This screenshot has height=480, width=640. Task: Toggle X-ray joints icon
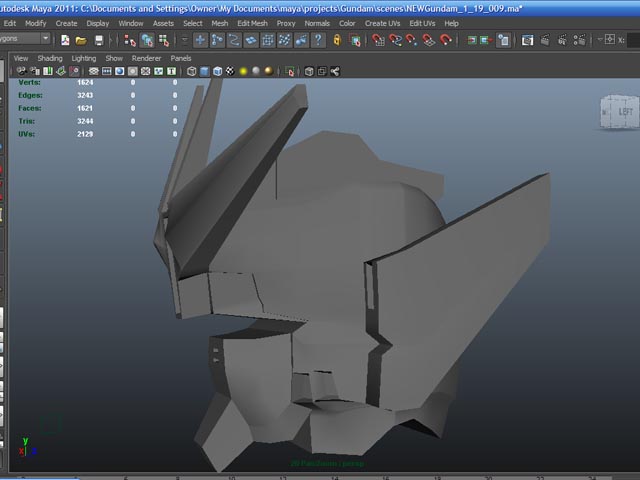[x=335, y=71]
